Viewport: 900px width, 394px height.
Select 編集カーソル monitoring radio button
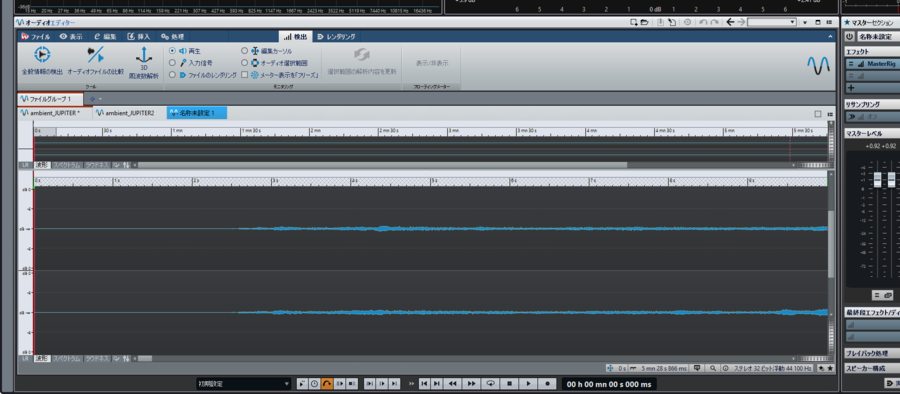click(x=245, y=51)
